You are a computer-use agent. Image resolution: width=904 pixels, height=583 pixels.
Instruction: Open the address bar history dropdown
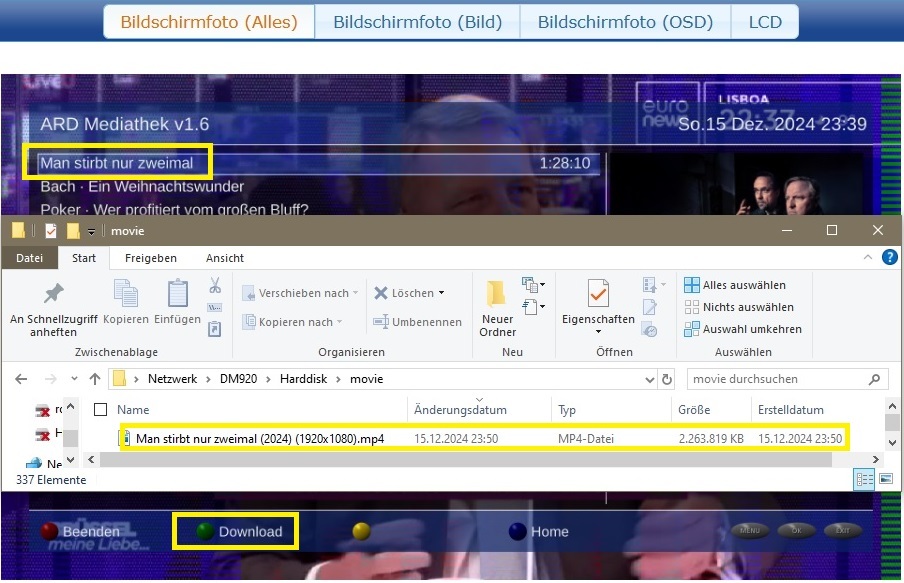(650, 379)
